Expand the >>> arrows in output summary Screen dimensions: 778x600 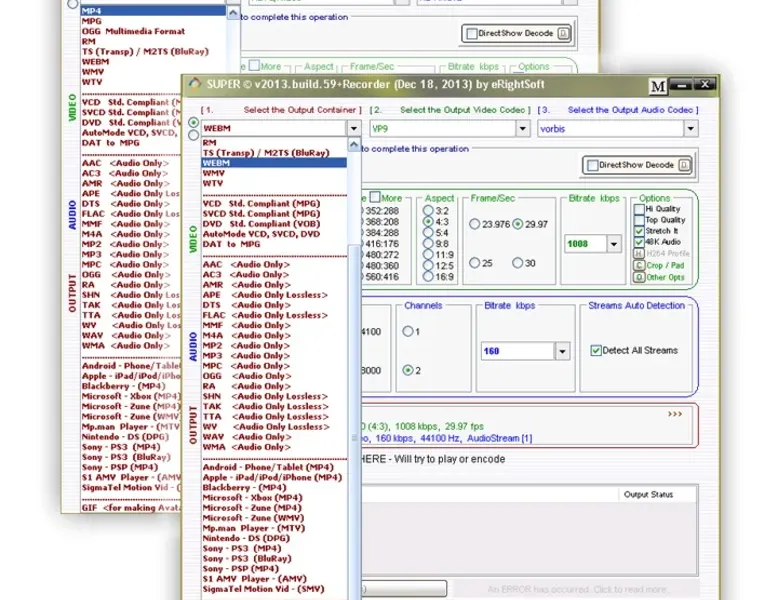tap(675, 414)
